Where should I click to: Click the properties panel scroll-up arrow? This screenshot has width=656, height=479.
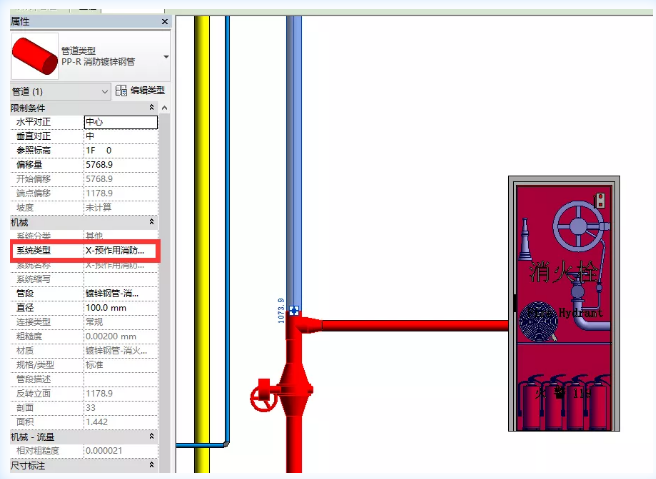(164, 108)
